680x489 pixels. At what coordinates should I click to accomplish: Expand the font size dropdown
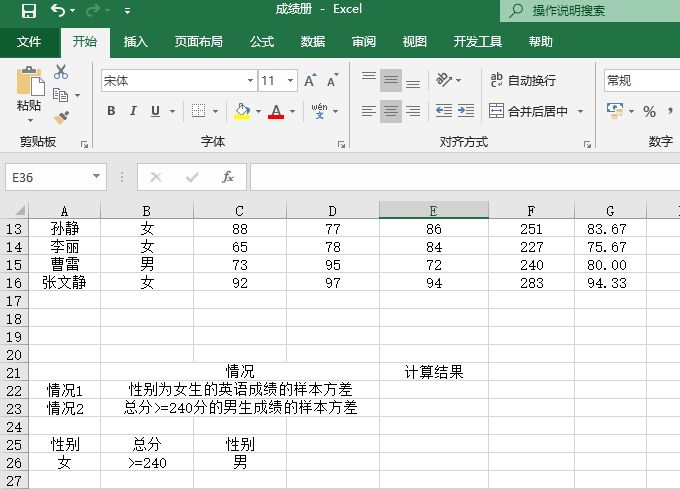click(291, 81)
